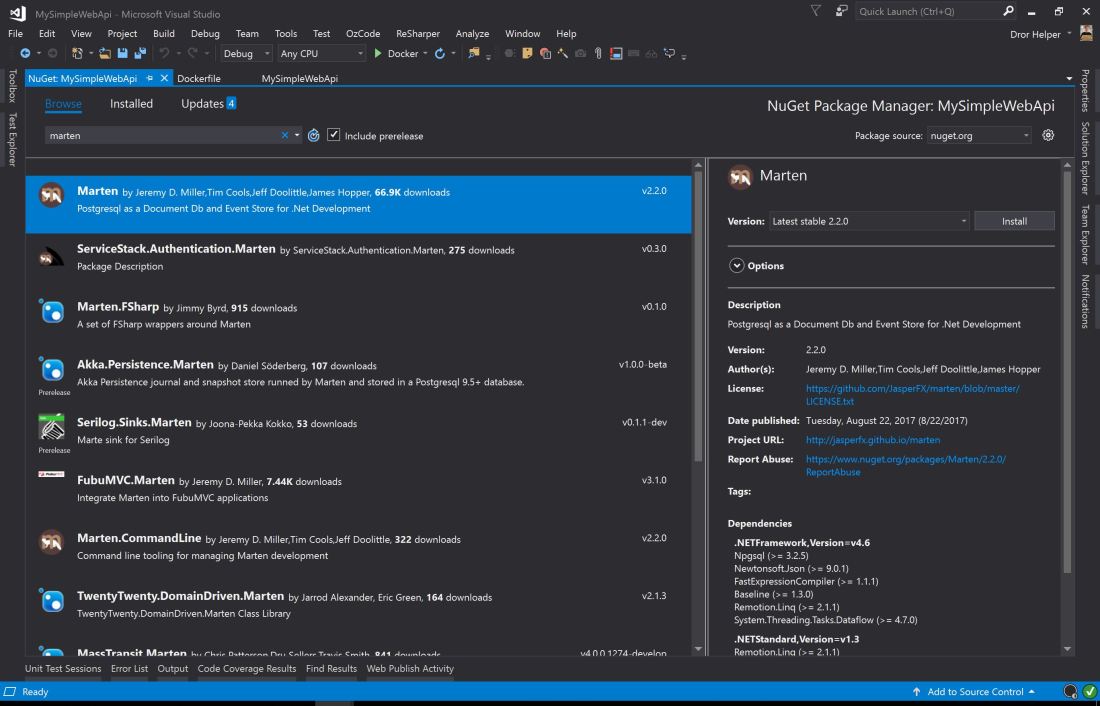
Task: Clear the search text with the X icon
Action: click(x=285, y=136)
